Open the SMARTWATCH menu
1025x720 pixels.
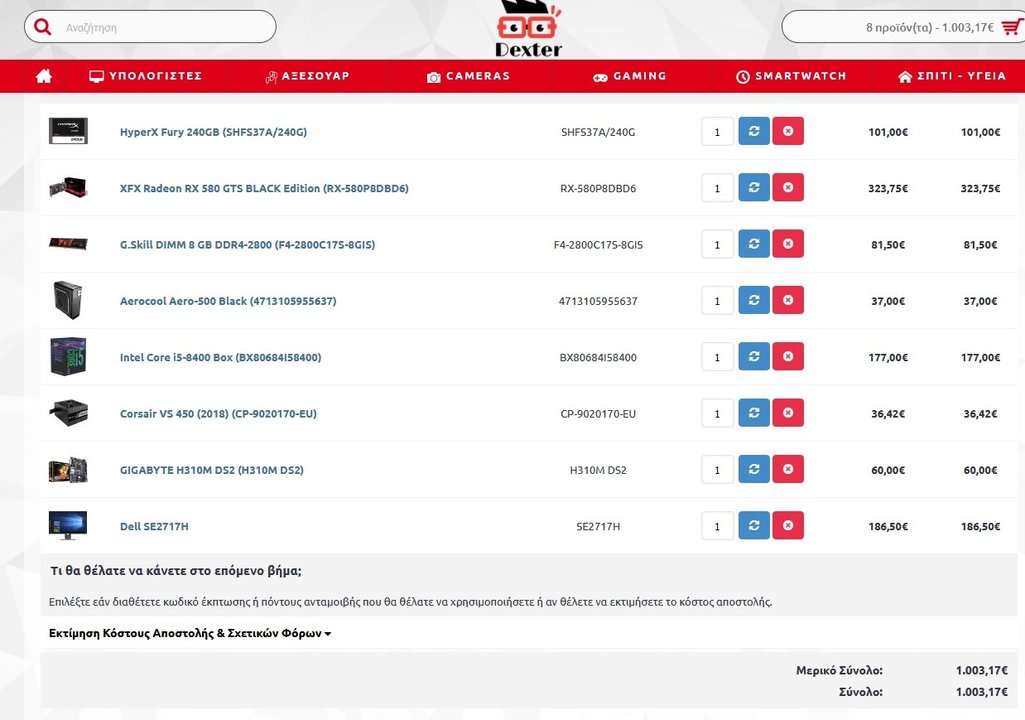click(791, 76)
